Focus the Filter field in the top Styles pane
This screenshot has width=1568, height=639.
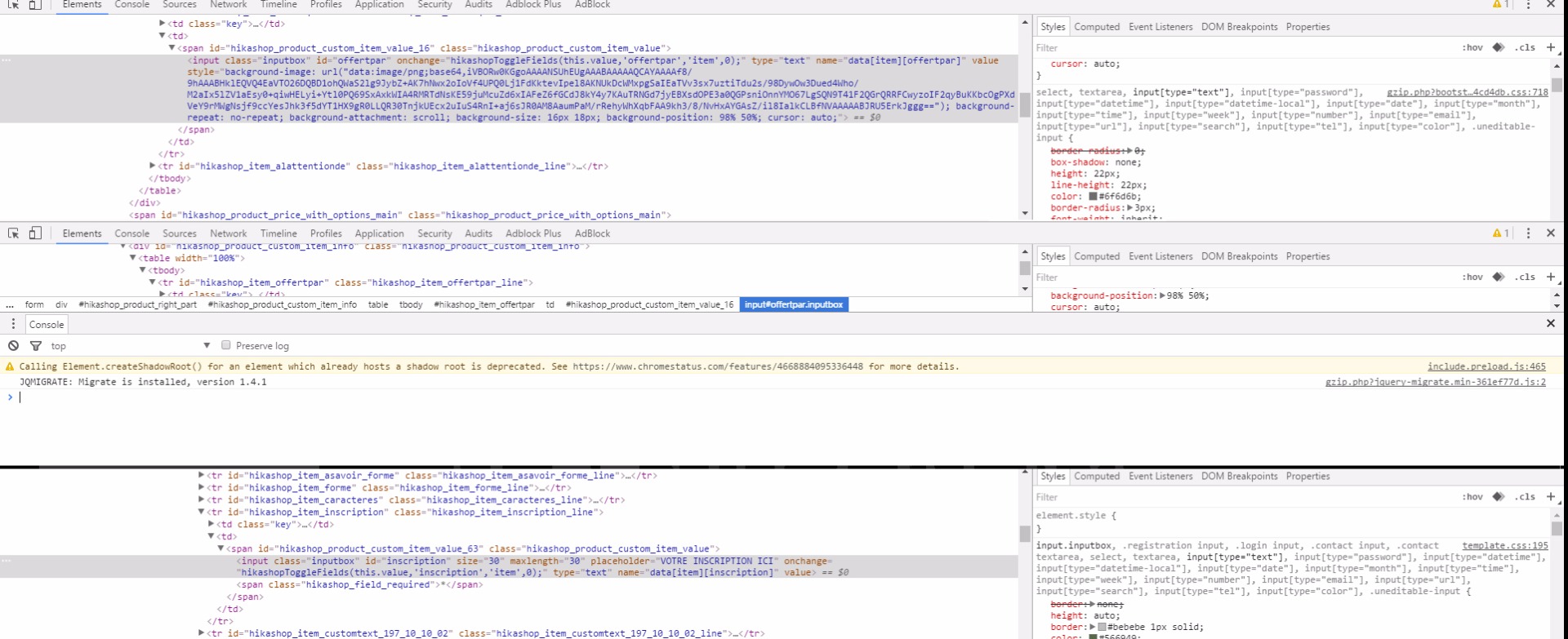click(x=1245, y=48)
